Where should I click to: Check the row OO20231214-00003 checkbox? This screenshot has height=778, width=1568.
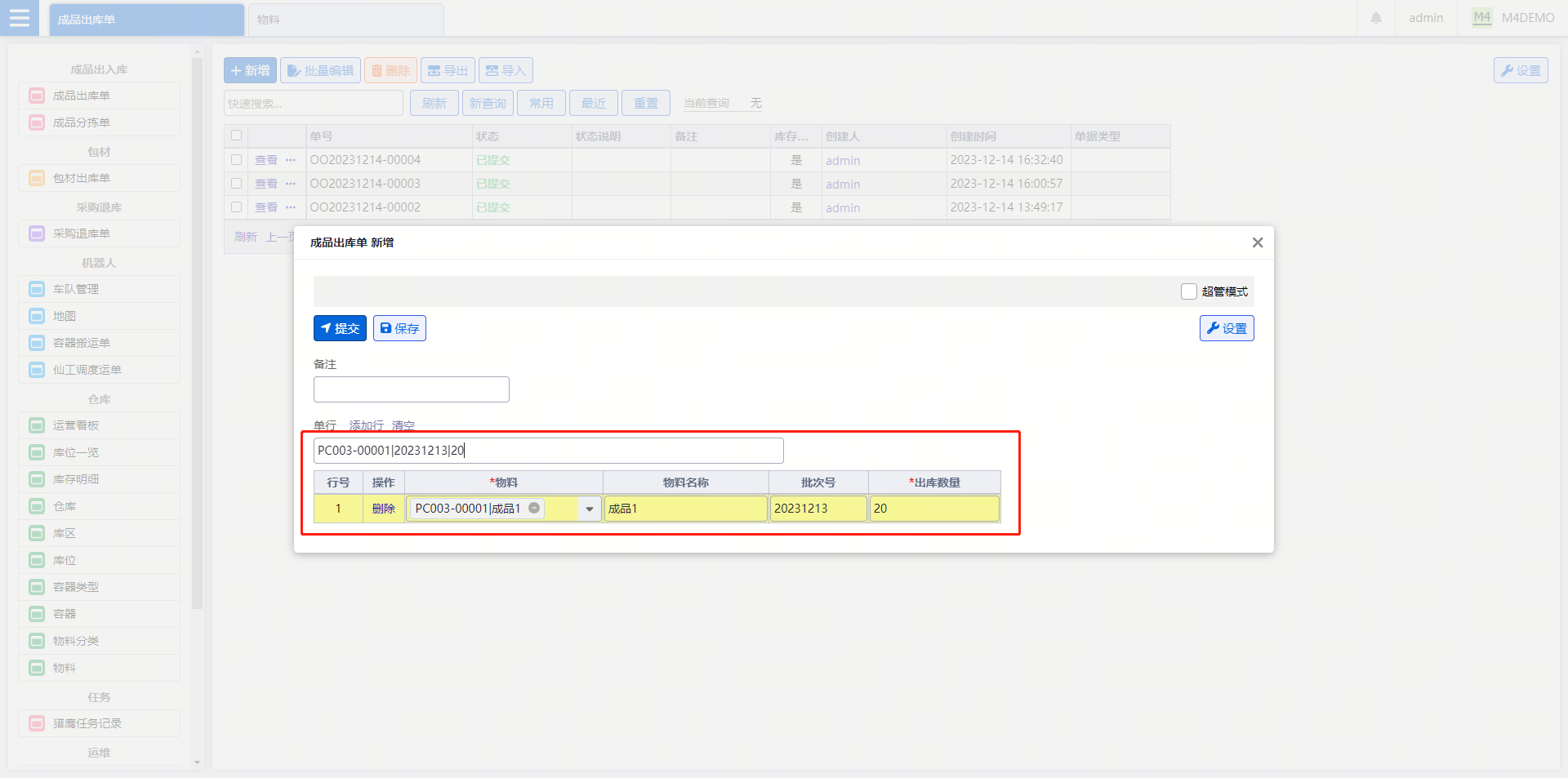tap(236, 184)
